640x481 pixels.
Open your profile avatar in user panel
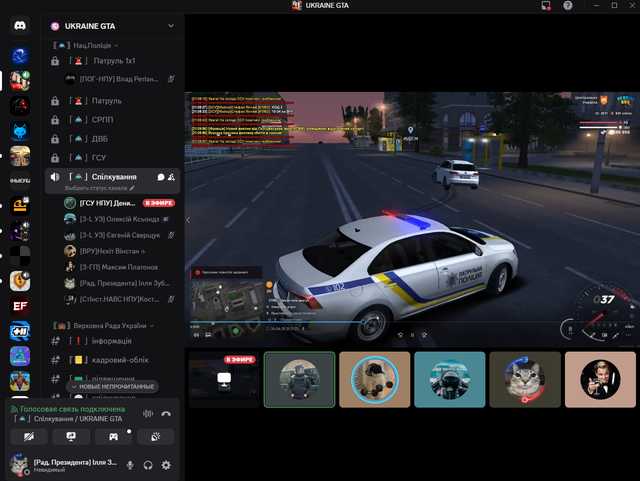19,465
